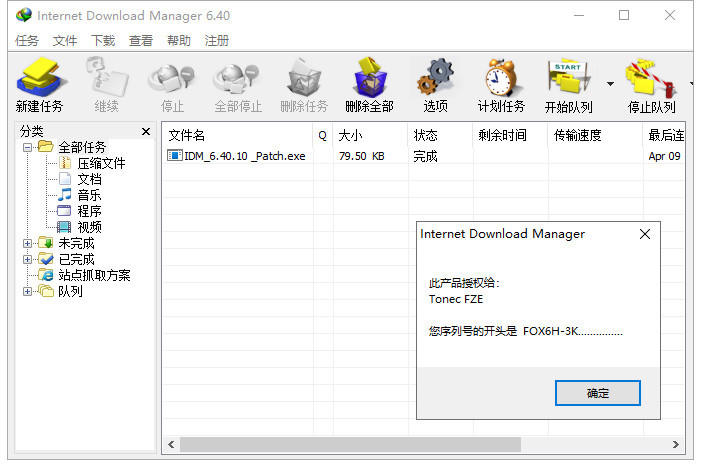701x467 pixels.
Task: Open the 任务 menu
Action: [x=27, y=41]
